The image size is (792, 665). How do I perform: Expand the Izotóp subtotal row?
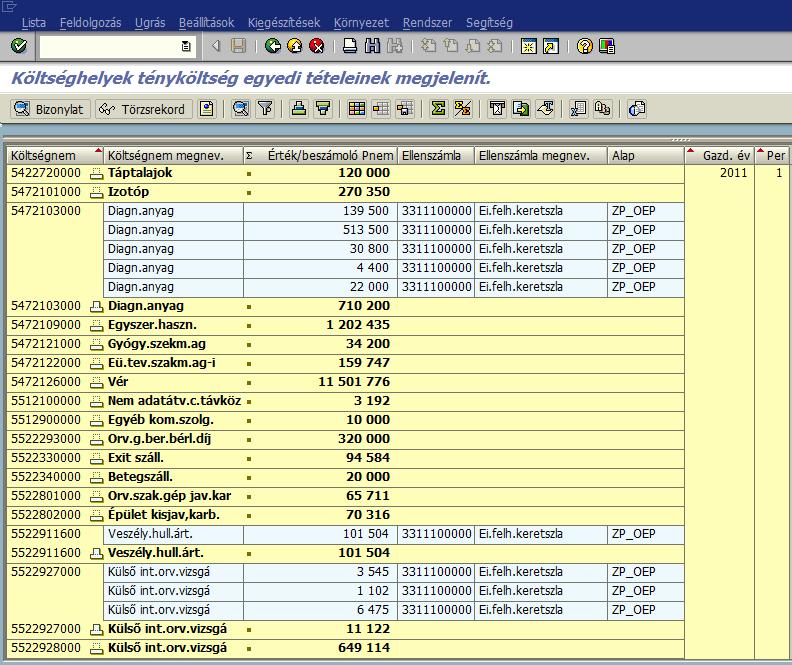96,193
